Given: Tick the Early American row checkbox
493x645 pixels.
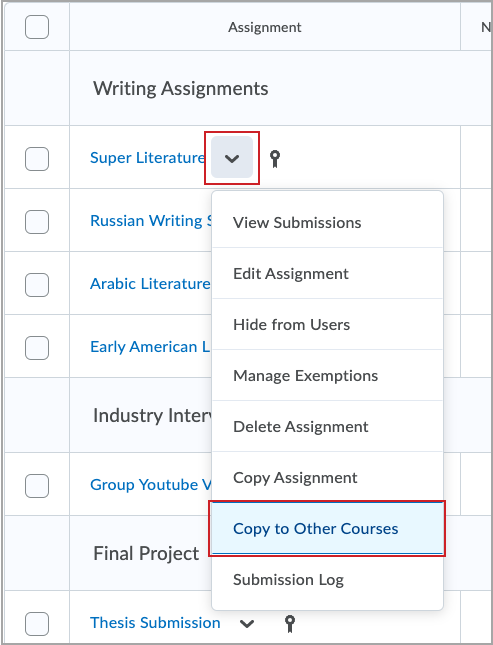Looking at the screenshot, I should pos(37,348).
